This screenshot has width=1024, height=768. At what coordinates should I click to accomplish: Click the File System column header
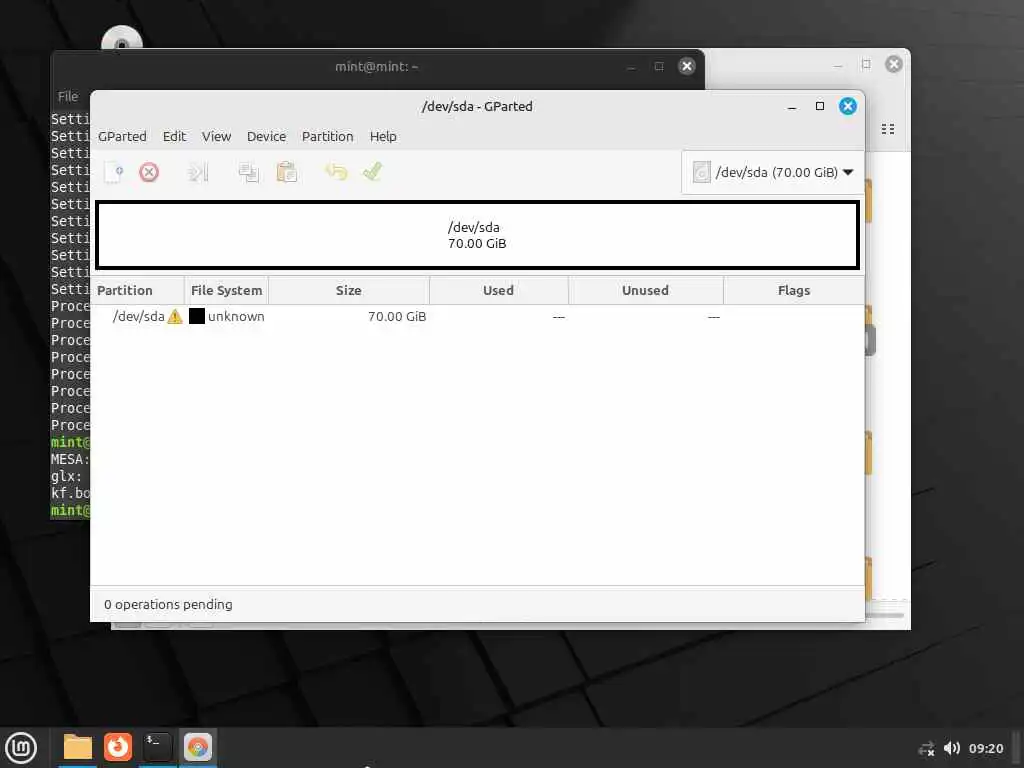pos(227,291)
